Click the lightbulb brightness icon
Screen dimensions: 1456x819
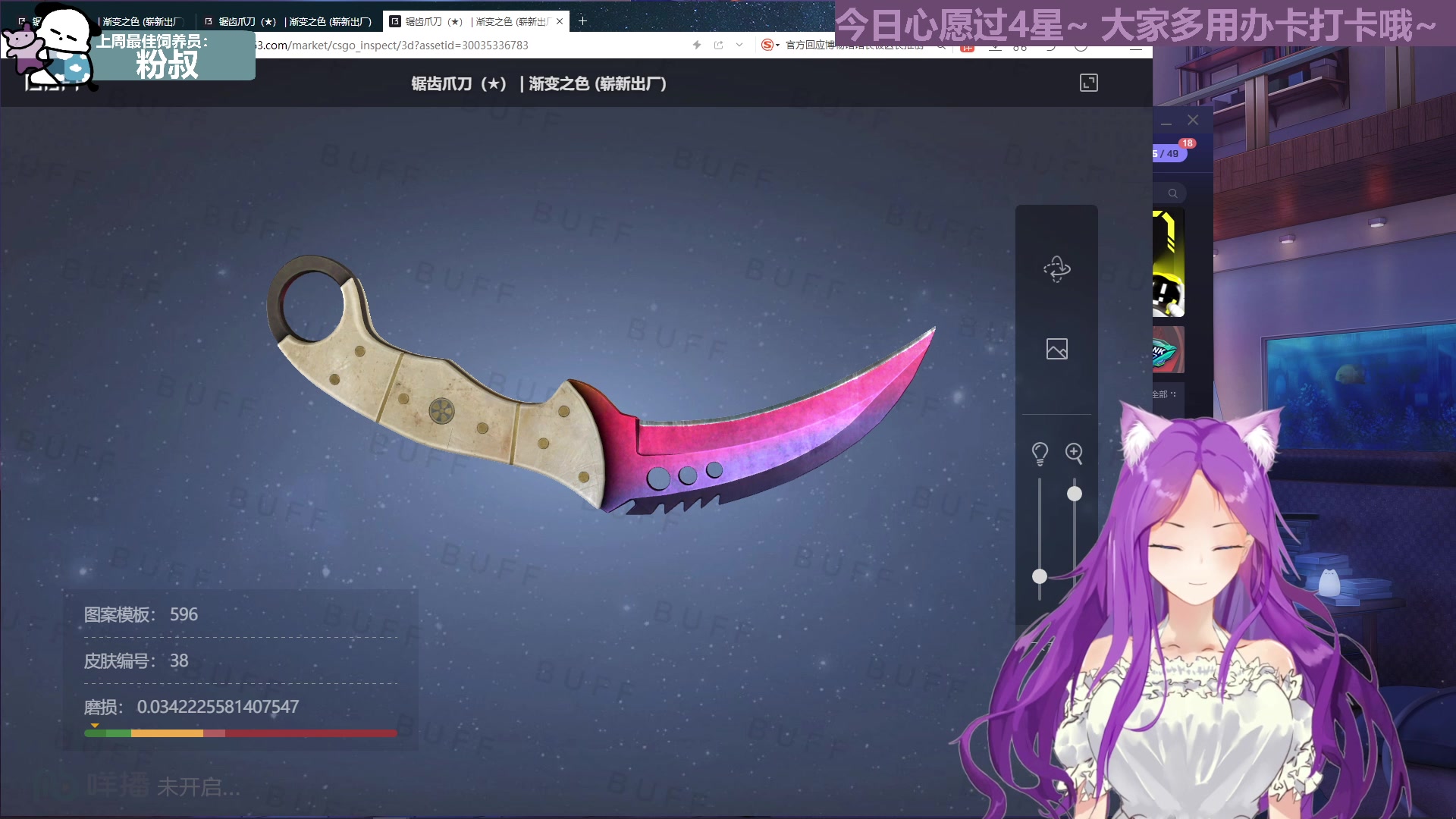coord(1040,453)
